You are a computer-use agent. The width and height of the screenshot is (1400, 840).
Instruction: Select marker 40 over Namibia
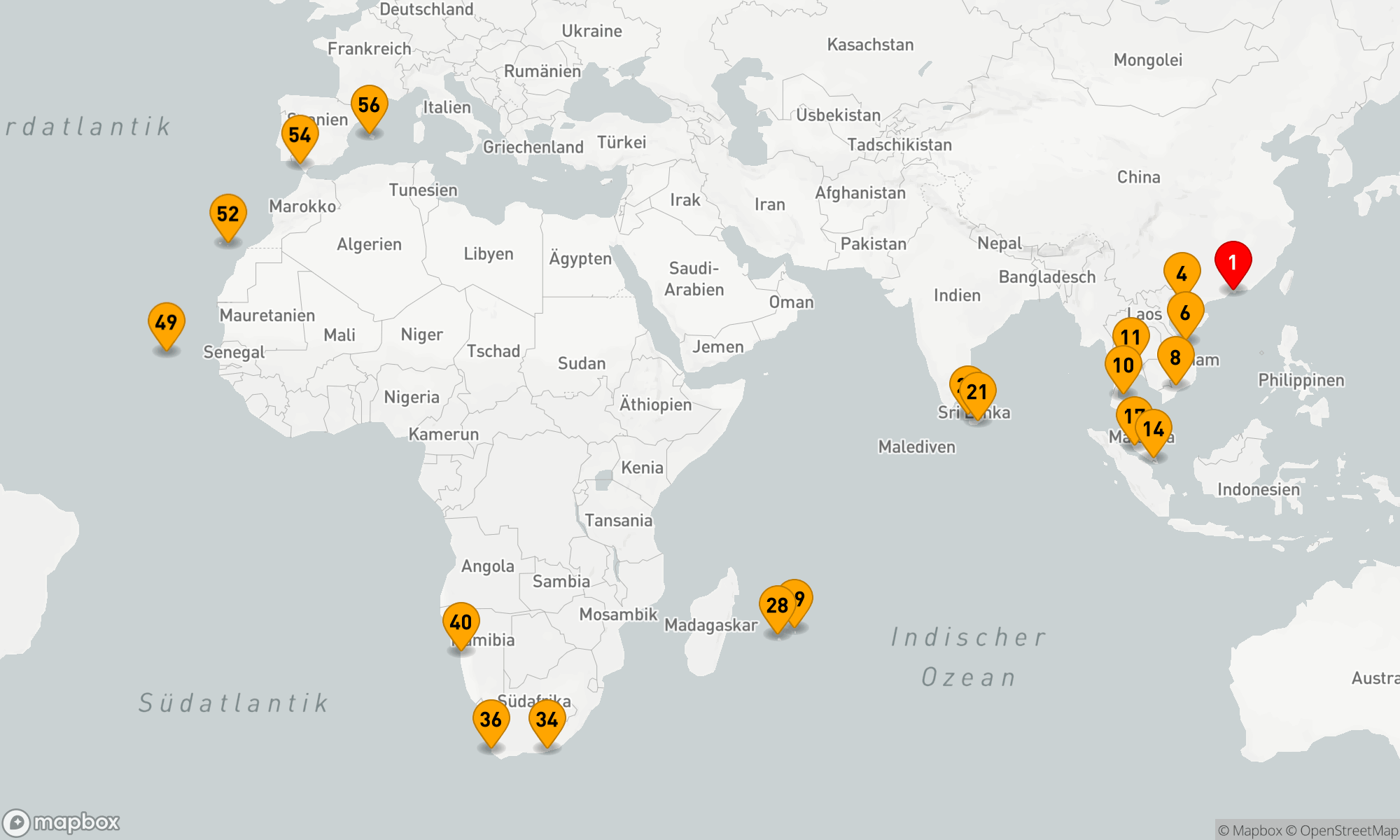pyautogui.click(x=461, y=623)
